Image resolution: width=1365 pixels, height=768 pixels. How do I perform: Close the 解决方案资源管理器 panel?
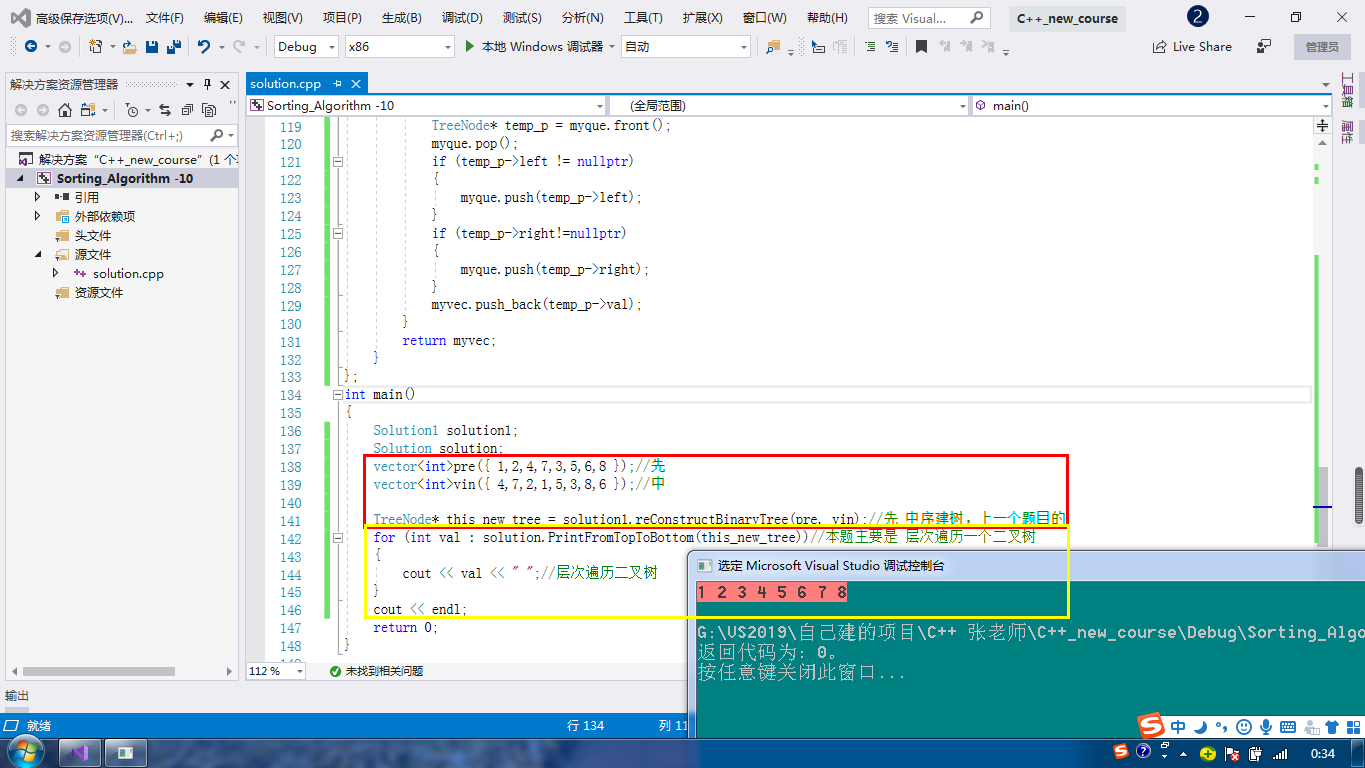(x=225, y=84)
